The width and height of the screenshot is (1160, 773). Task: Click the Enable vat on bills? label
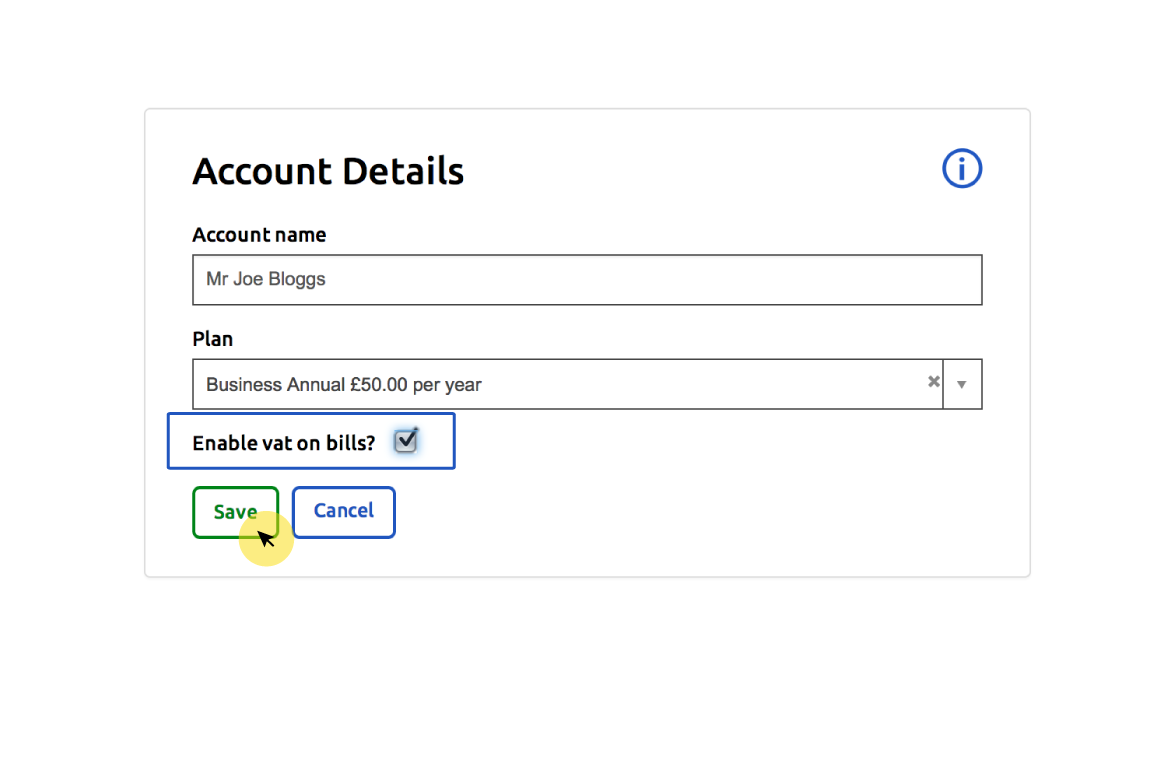click(284, 443)
